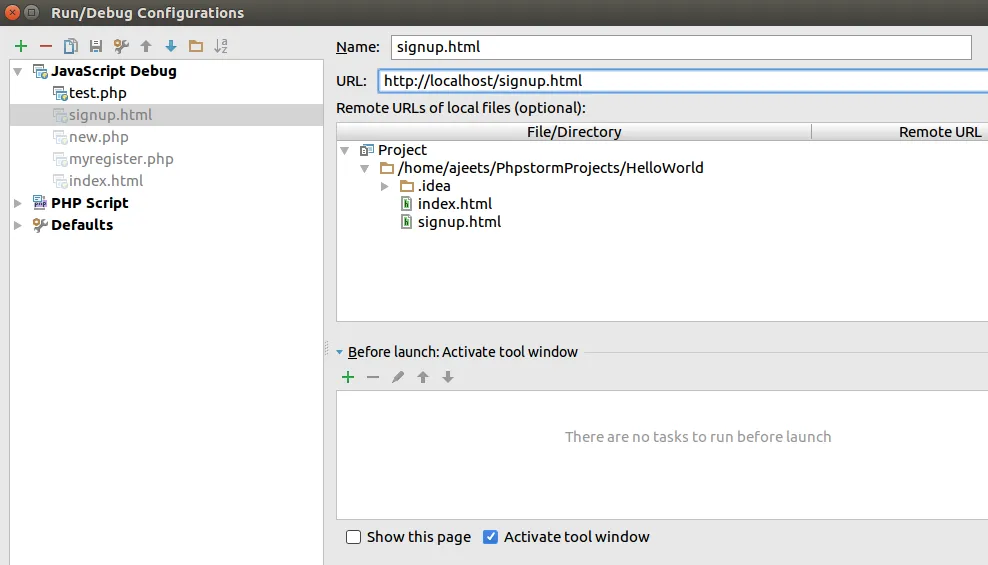The image size is (988, 565).
Task: Enable the Show this page checkbox
Action: 353,537
